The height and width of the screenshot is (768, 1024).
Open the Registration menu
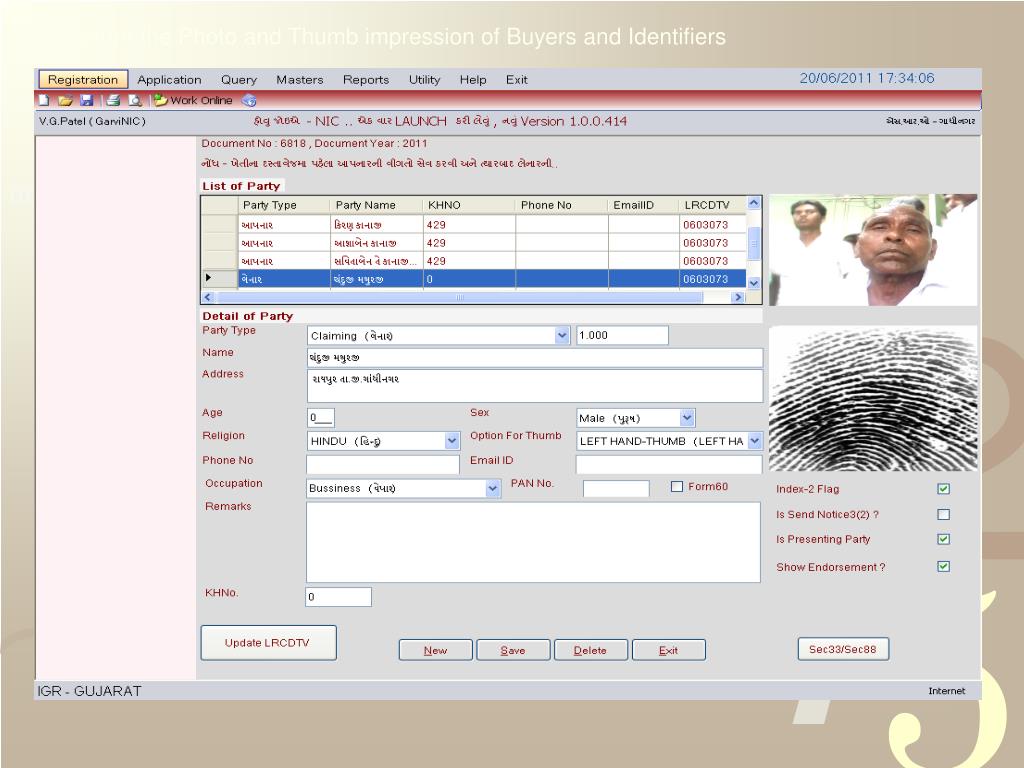[83, 80]
